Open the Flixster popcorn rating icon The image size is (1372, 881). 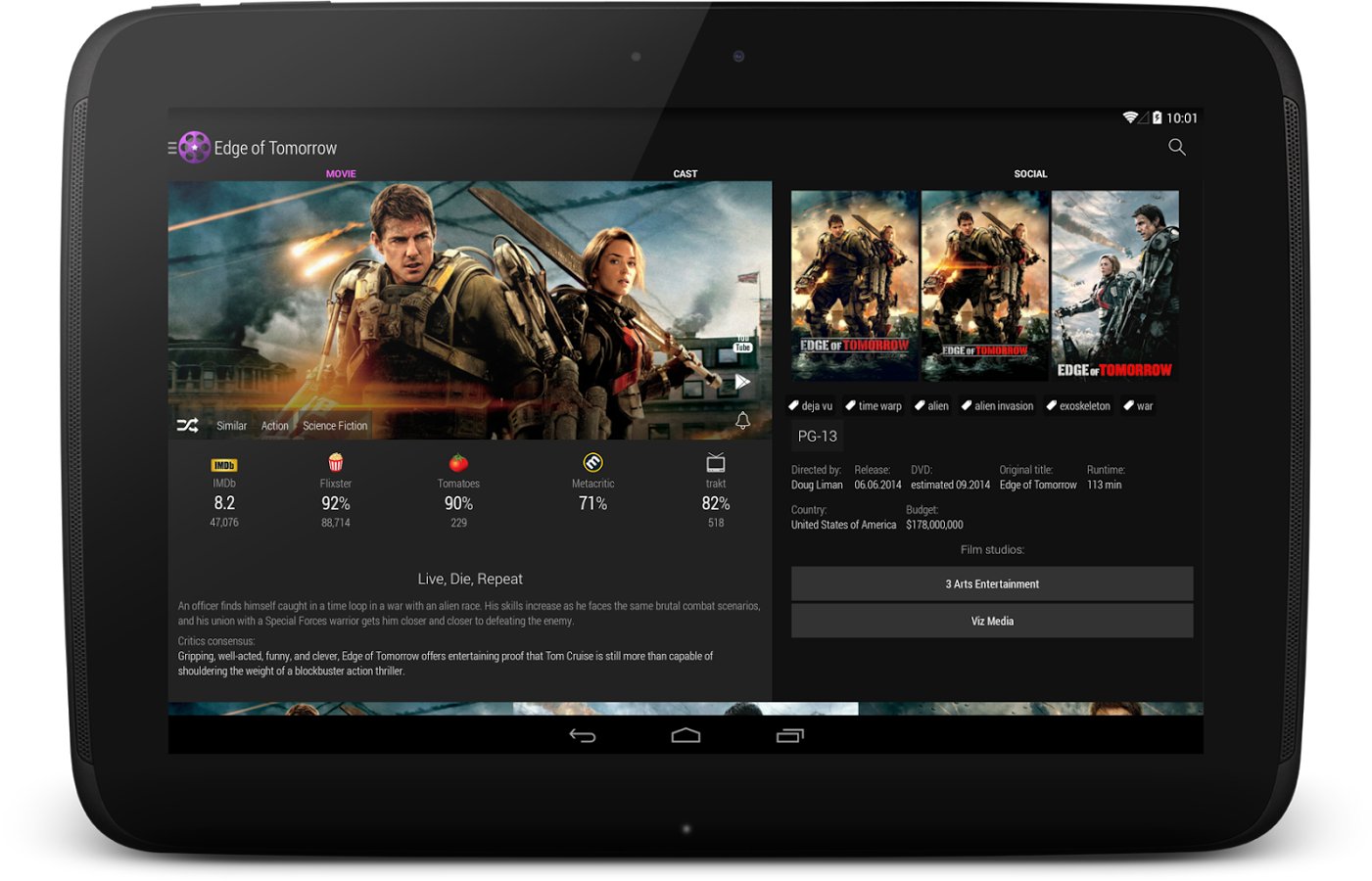click(336, 463)
